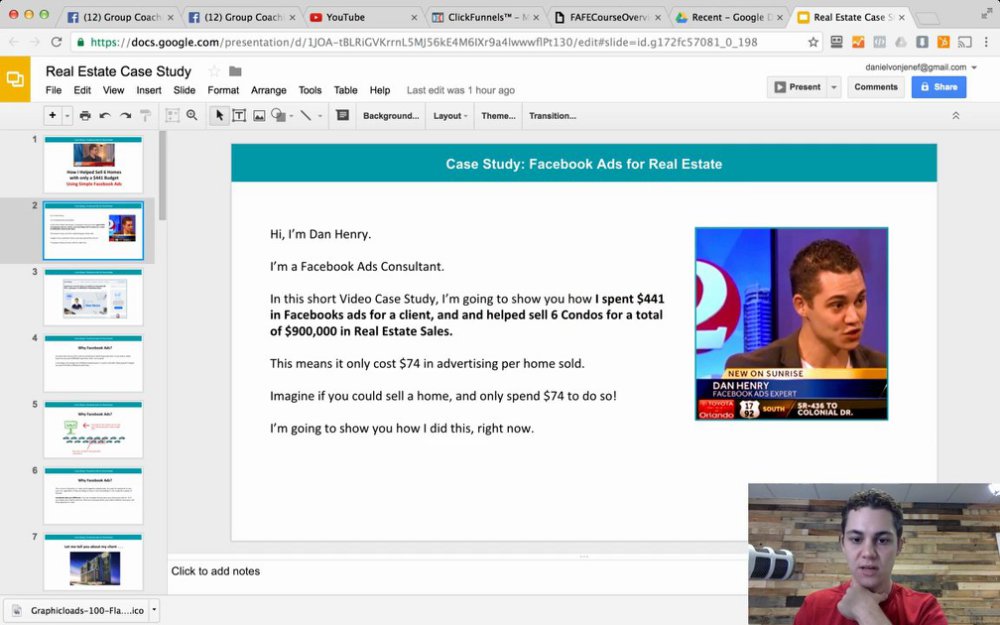Collapse the toolbar with double chevron
This screenshot has height=625, width=1000.
[955, 115]
